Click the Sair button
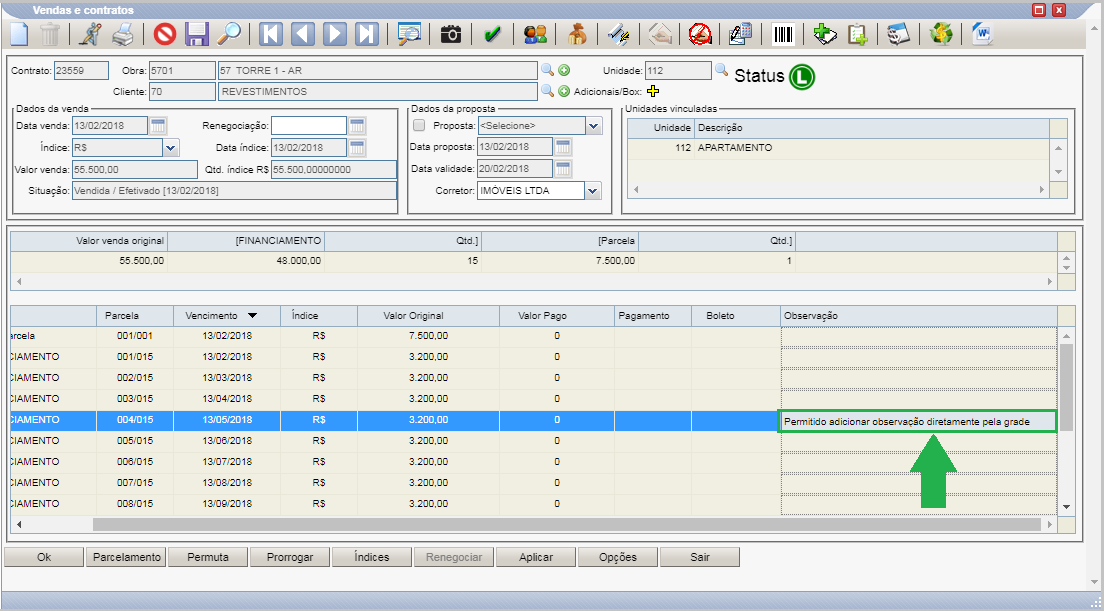1104x611 pixels. click(x=700, y=557)
